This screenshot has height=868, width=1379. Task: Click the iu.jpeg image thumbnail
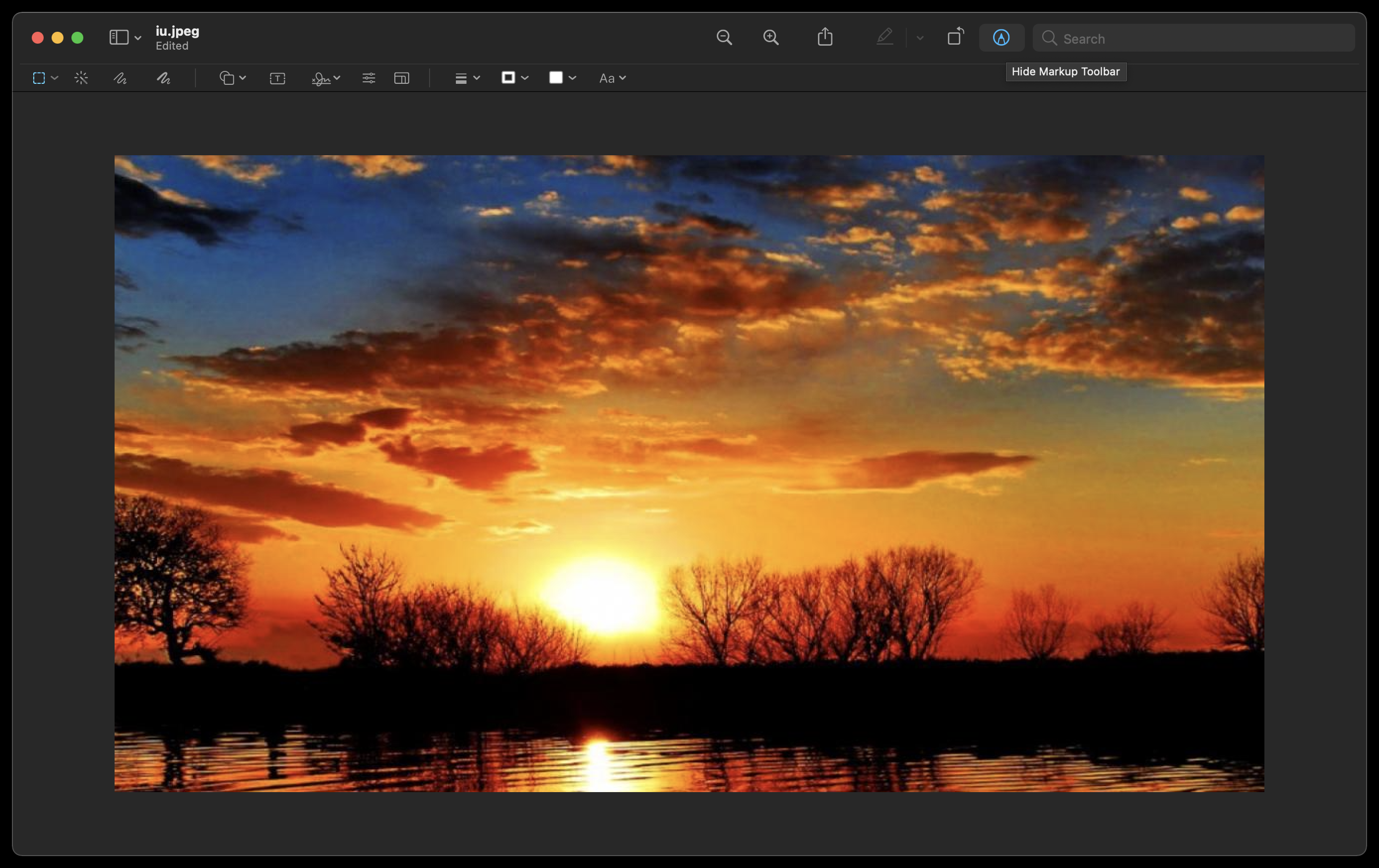[x=689, y=473]
